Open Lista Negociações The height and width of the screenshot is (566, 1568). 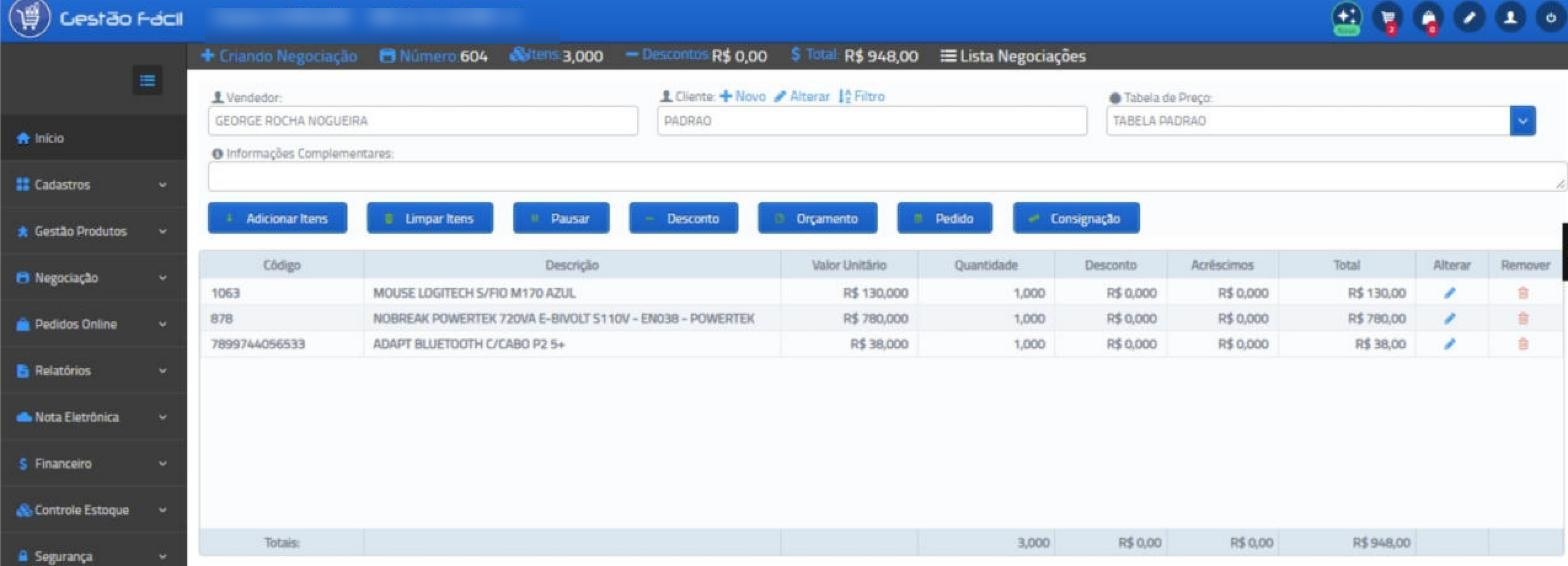click(x=1013, y=56)
